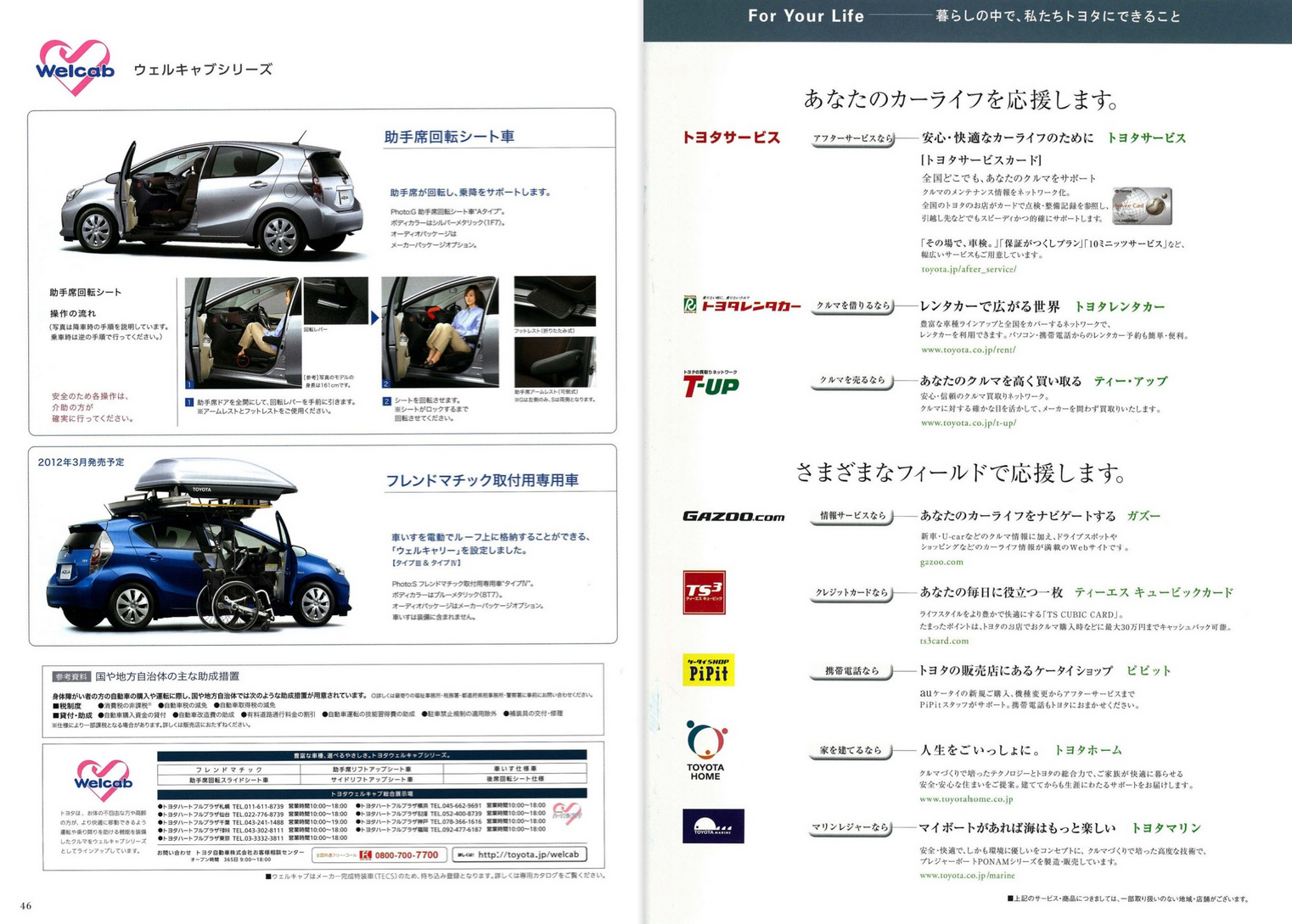Click the red Toyota Service logo
Viewport: 1292px width, 924px height.
point(731,137)
